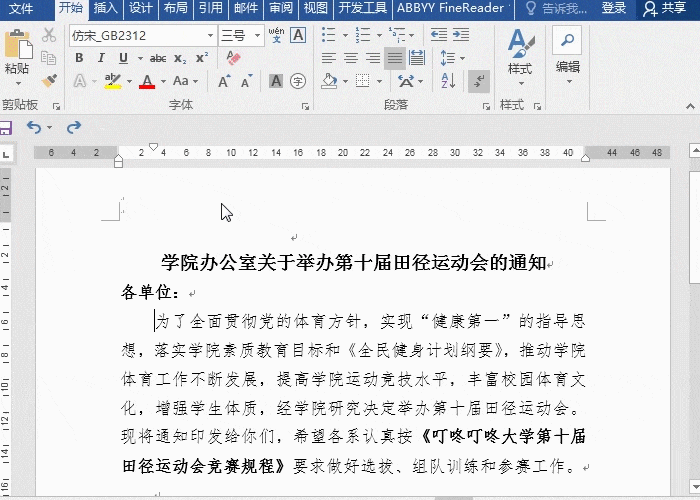The height and width of the screenshot is (500, 700).
Task: Open the Asian layout menu
Action: (410, 81)
